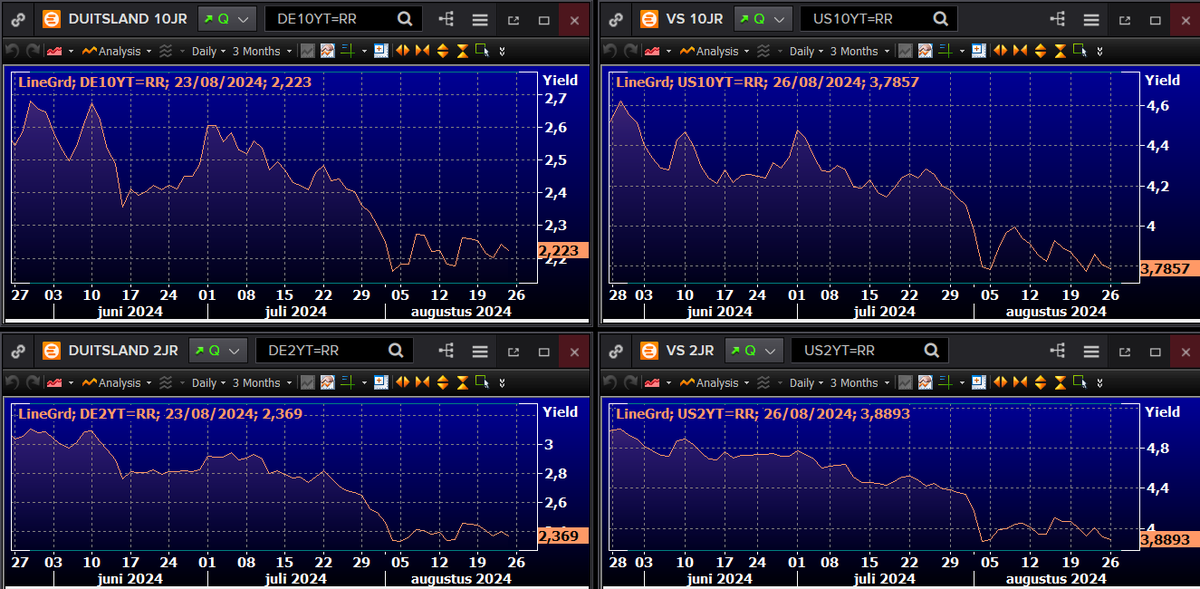1200x589 pixels.
Task: Open the Q quote dropdown in VS 10JR
Action: click(763, 19)
